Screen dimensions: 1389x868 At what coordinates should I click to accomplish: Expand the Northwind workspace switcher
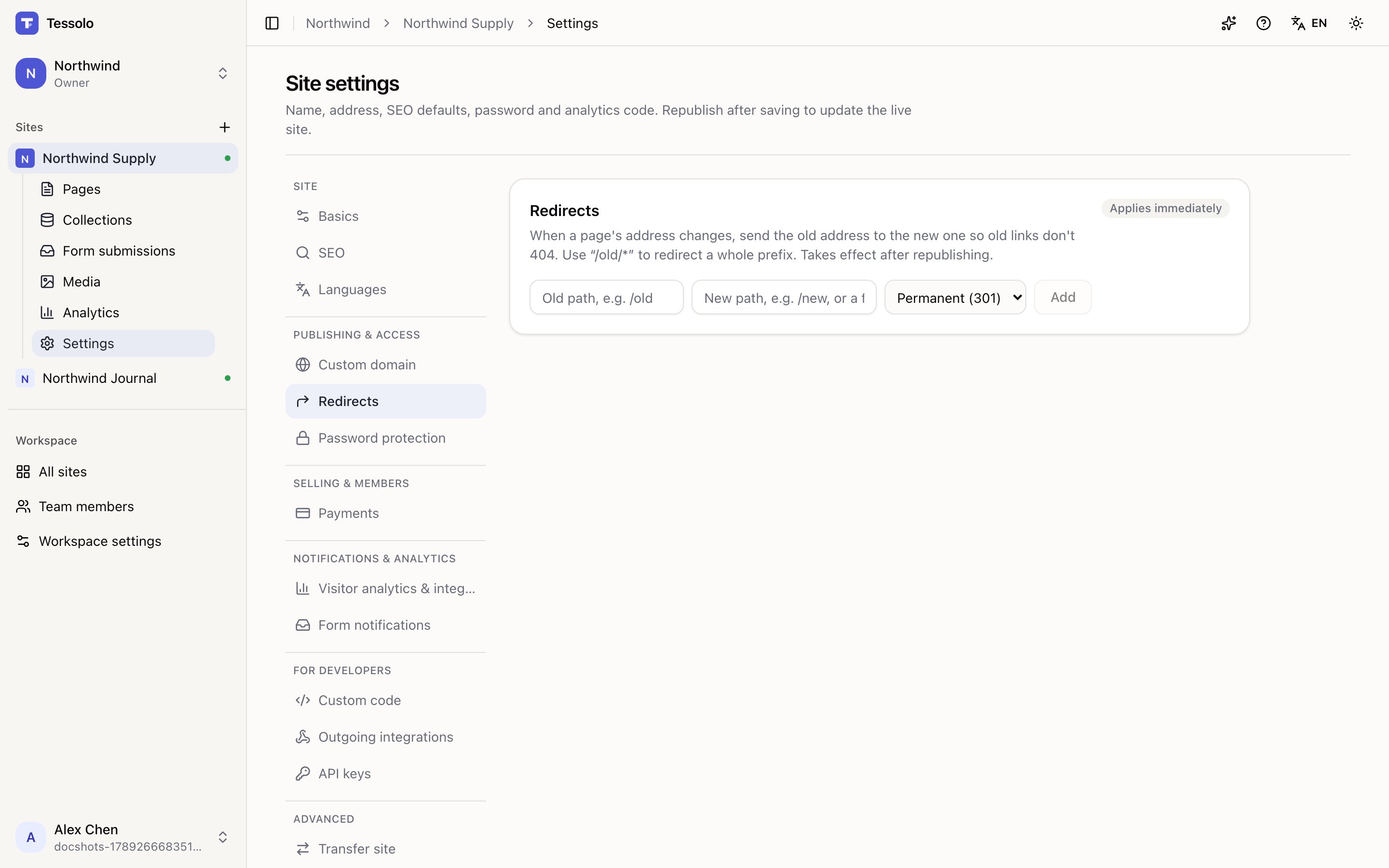coord(123,73)
